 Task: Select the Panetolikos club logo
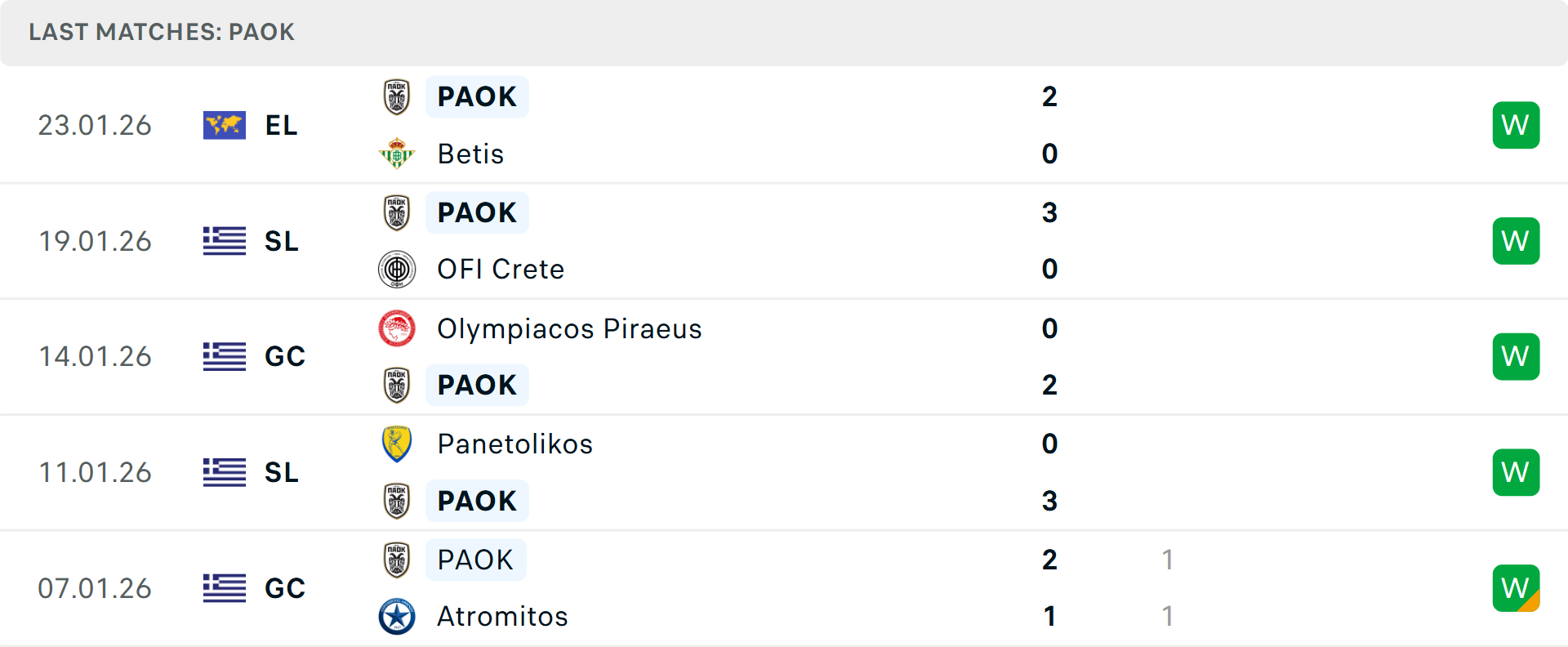pyautogui.click(x=397, y=444)
